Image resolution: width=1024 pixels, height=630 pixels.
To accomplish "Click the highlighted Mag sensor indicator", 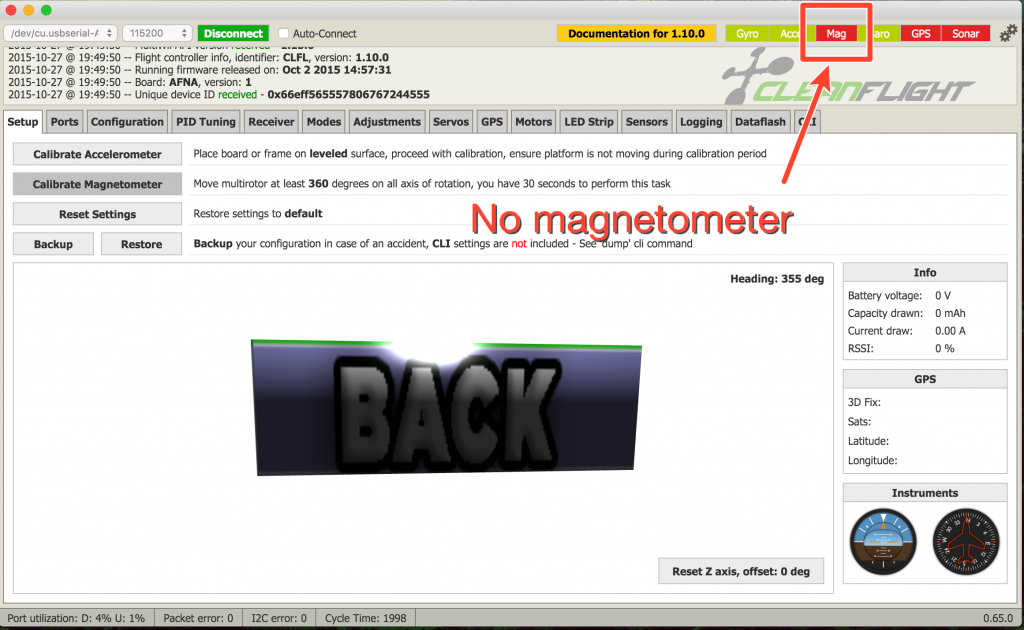I will click(x=836, y=33).
